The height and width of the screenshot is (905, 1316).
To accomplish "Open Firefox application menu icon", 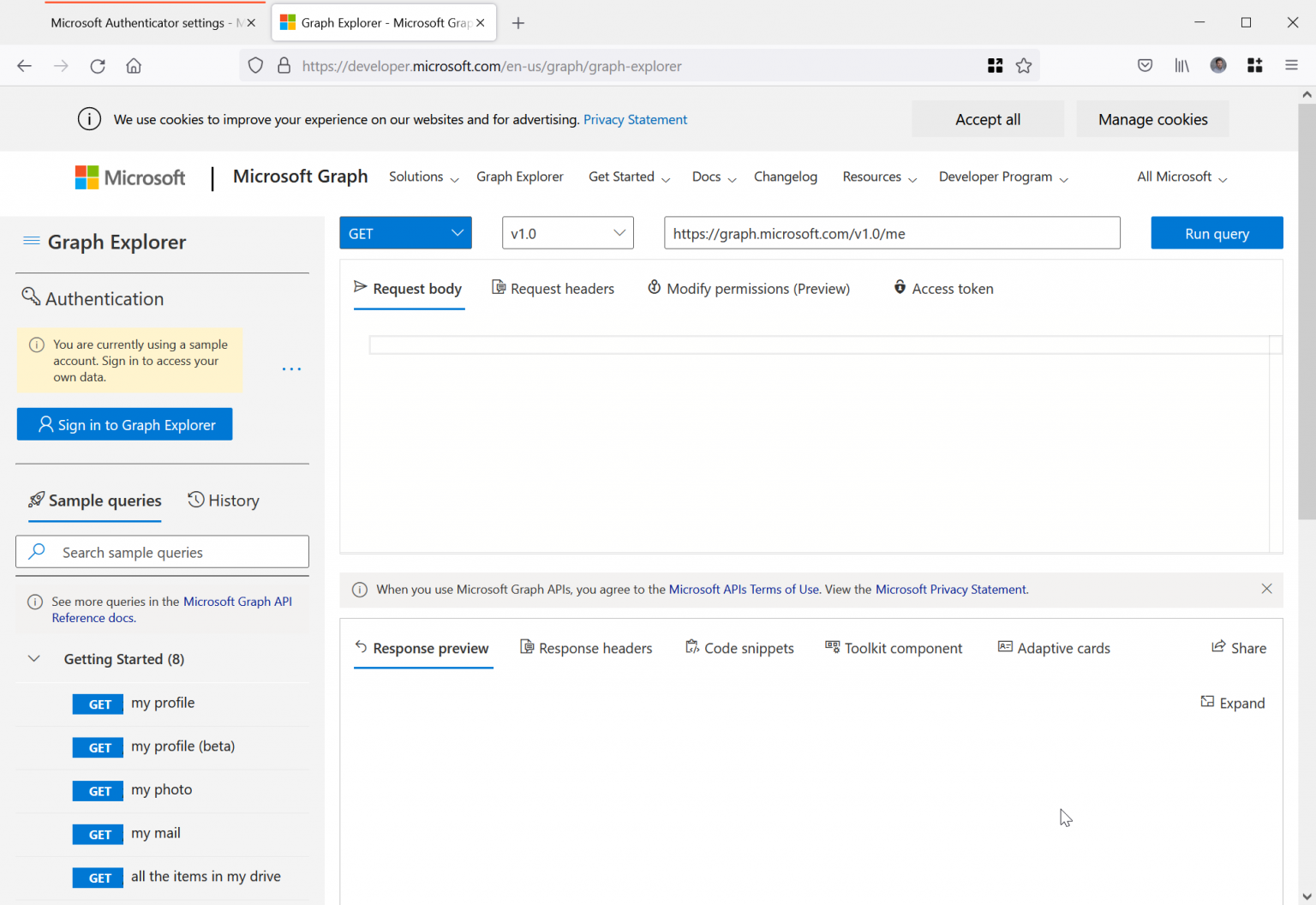I will pos(1291,65).
